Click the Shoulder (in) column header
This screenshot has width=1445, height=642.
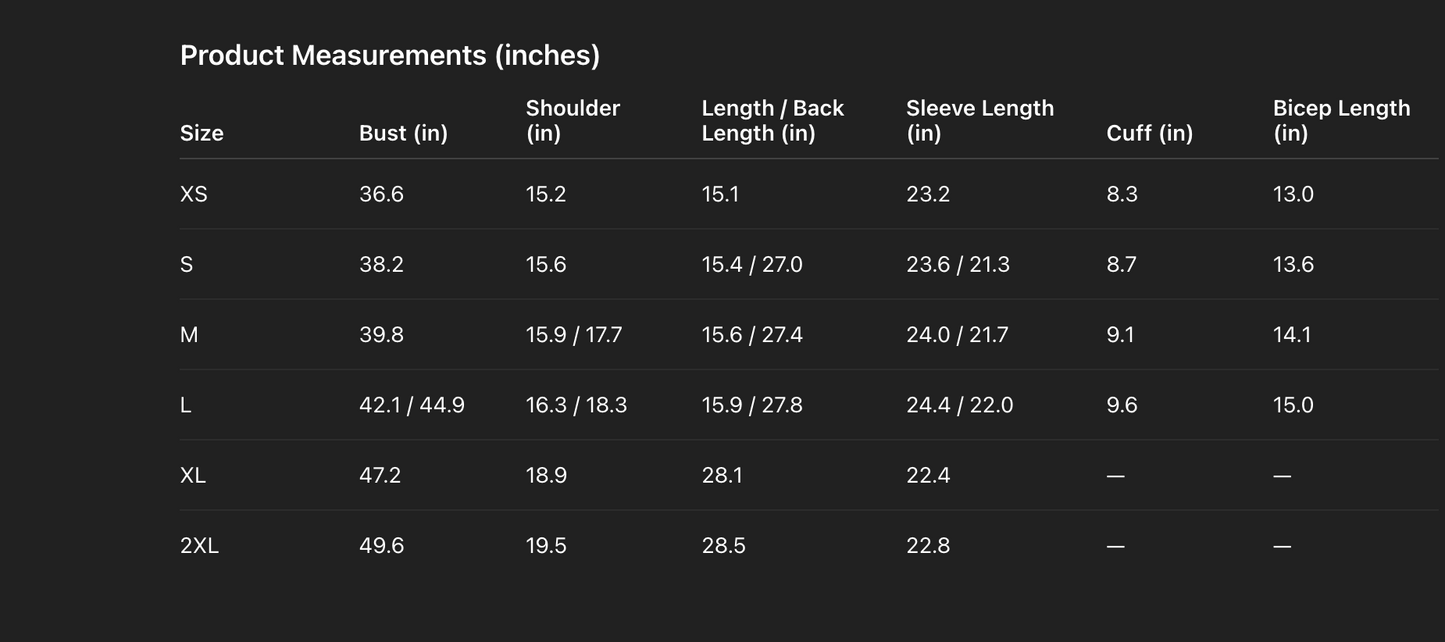572,121
